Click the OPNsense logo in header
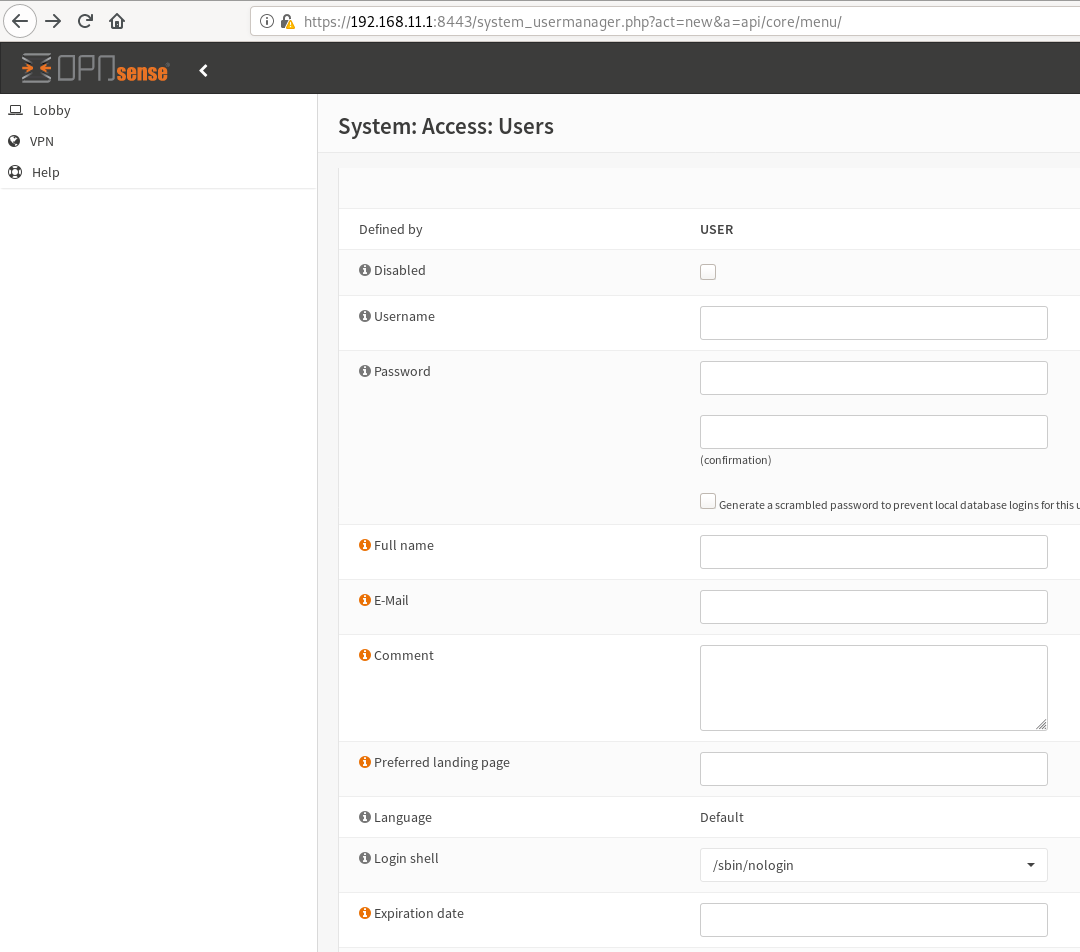Image resolution: width=1080 pixels, height=952 pixels. coord(95,69)
